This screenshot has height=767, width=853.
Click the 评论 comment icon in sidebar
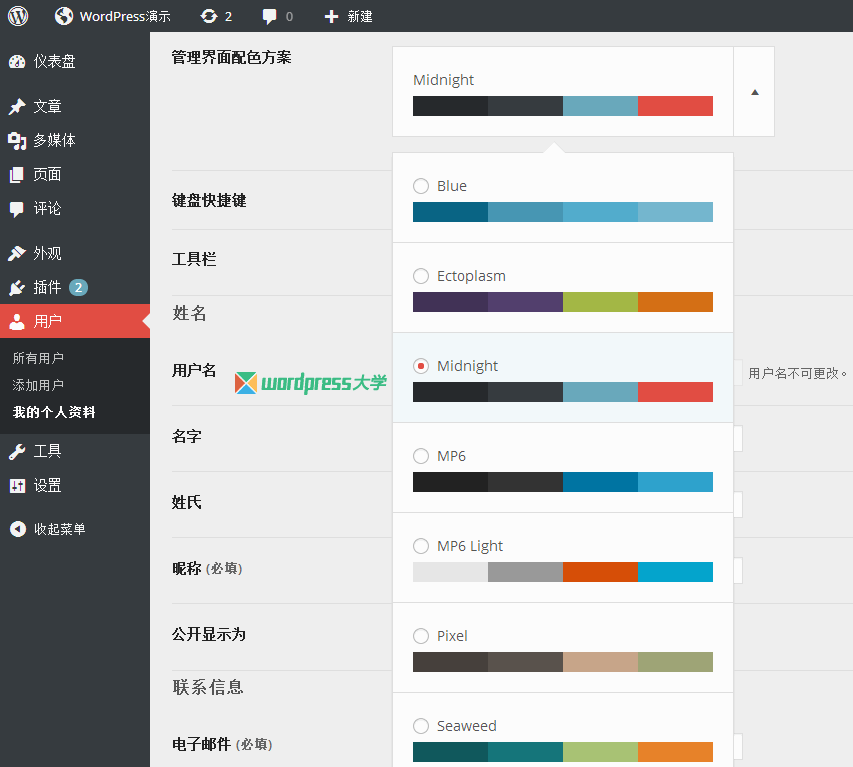17,209
